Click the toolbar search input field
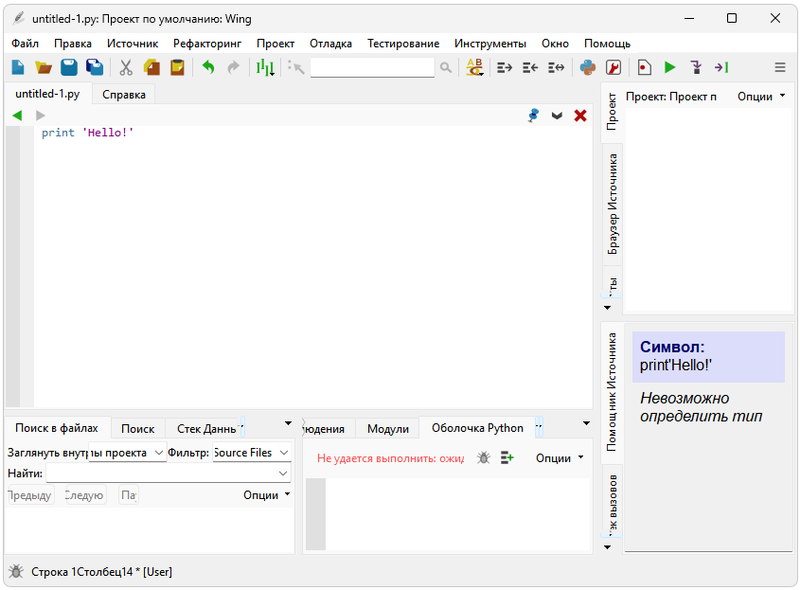800x590 pixels. [x=372, y=67]
